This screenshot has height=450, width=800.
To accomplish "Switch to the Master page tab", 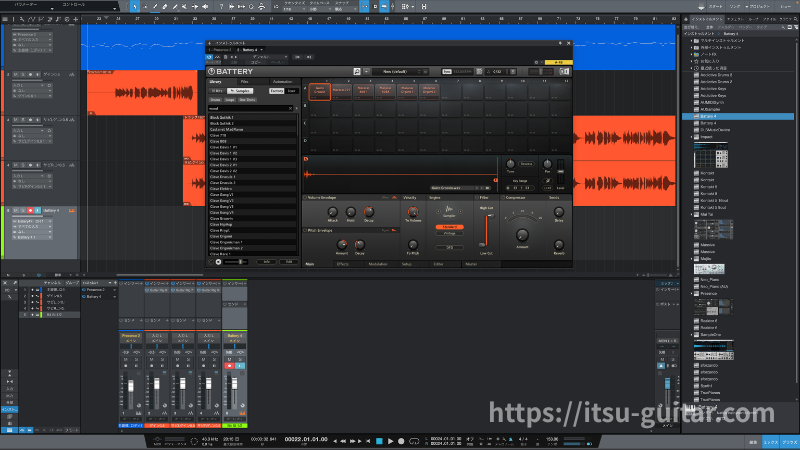I will click(x=471, y=264).
